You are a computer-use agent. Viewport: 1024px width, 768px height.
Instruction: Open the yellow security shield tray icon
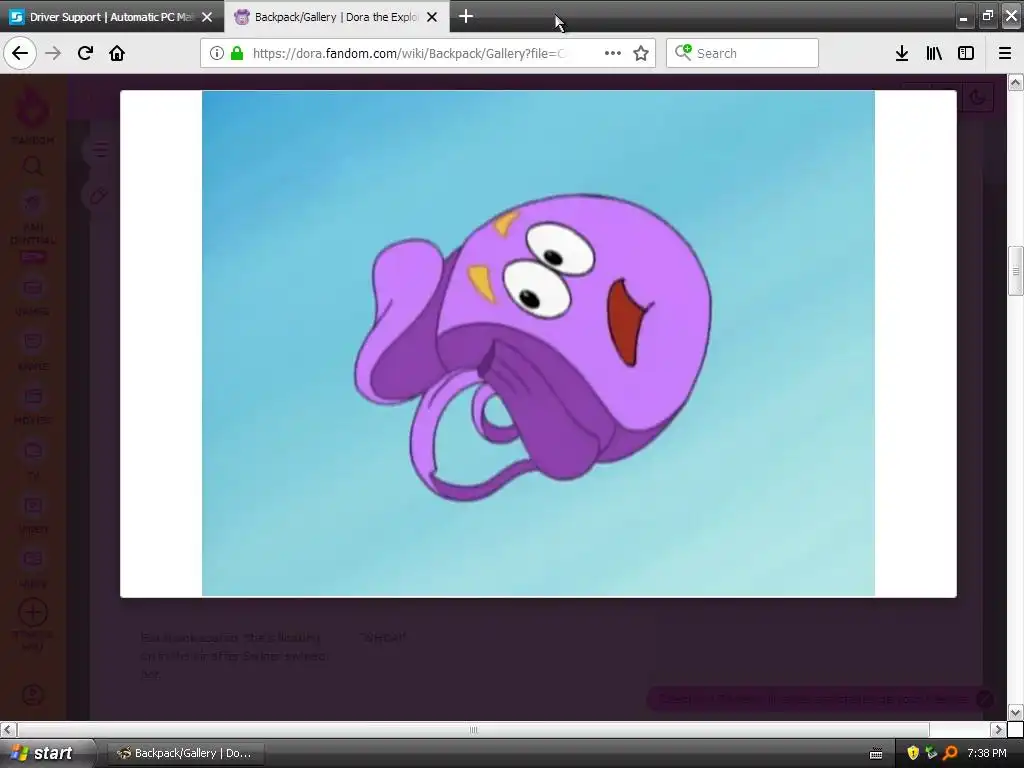[912, 753]
